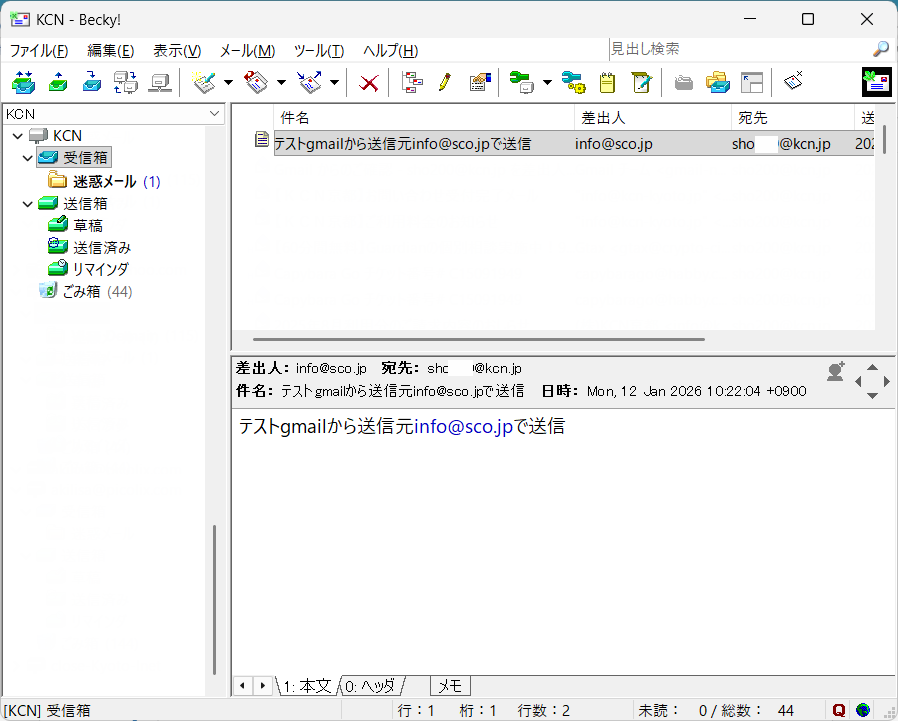Delete the selected message with the red X icon
The image size is (898, 721).
point(368,82)
